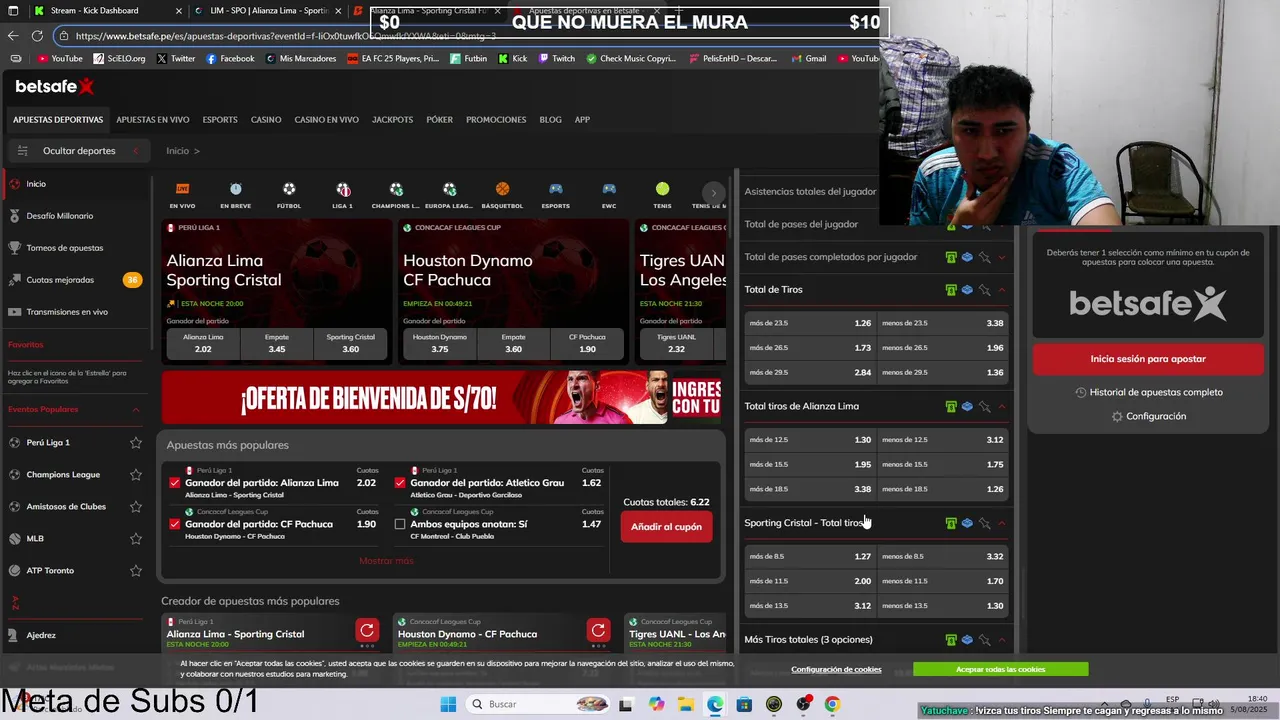Viewport: 1280px width, 720px height.
Task: Collapse Total tiros de Alianza Lima market
Action: [1001, 407]
